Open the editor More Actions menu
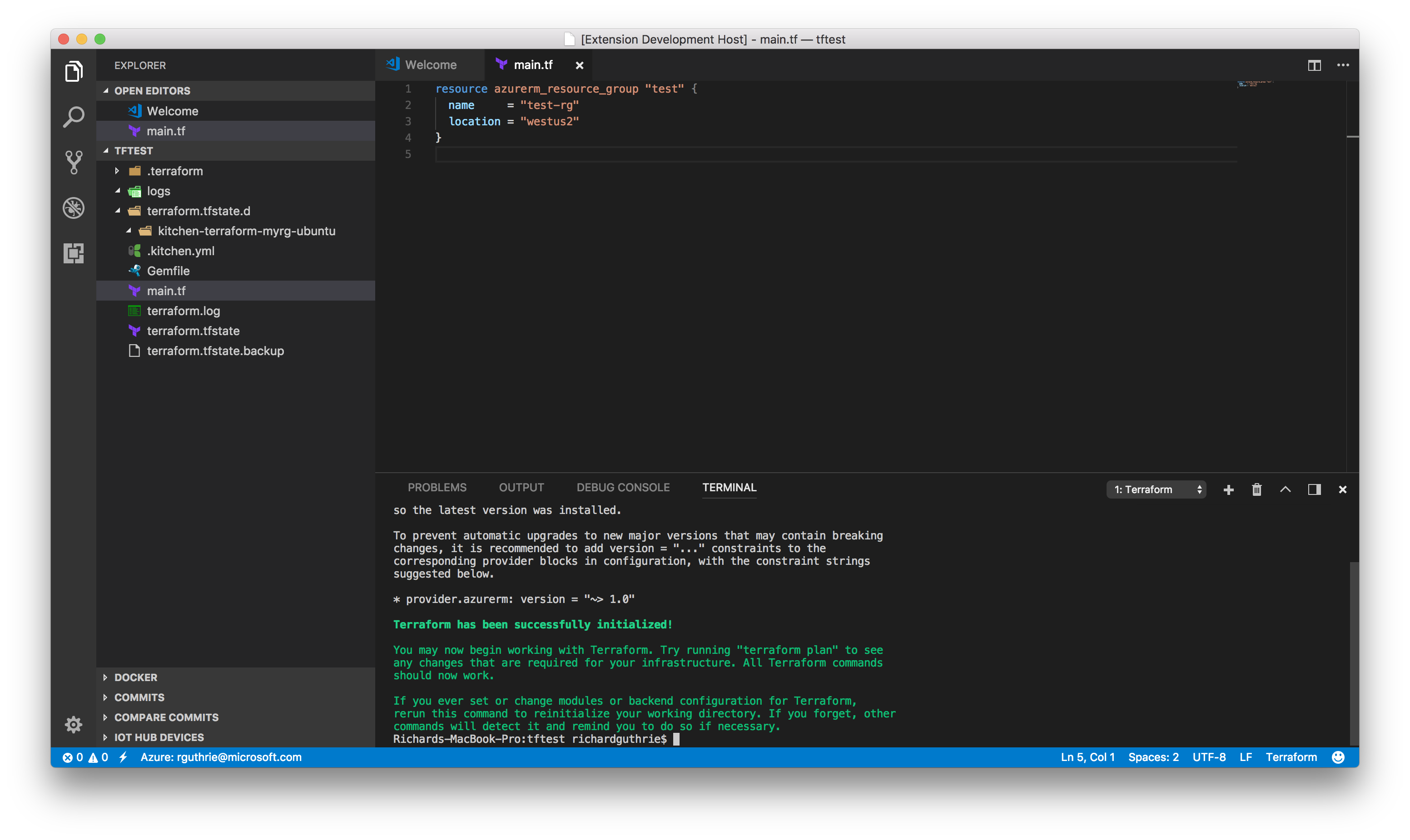This screenshot has width=1410, height=840. (x=1343, y=65)
